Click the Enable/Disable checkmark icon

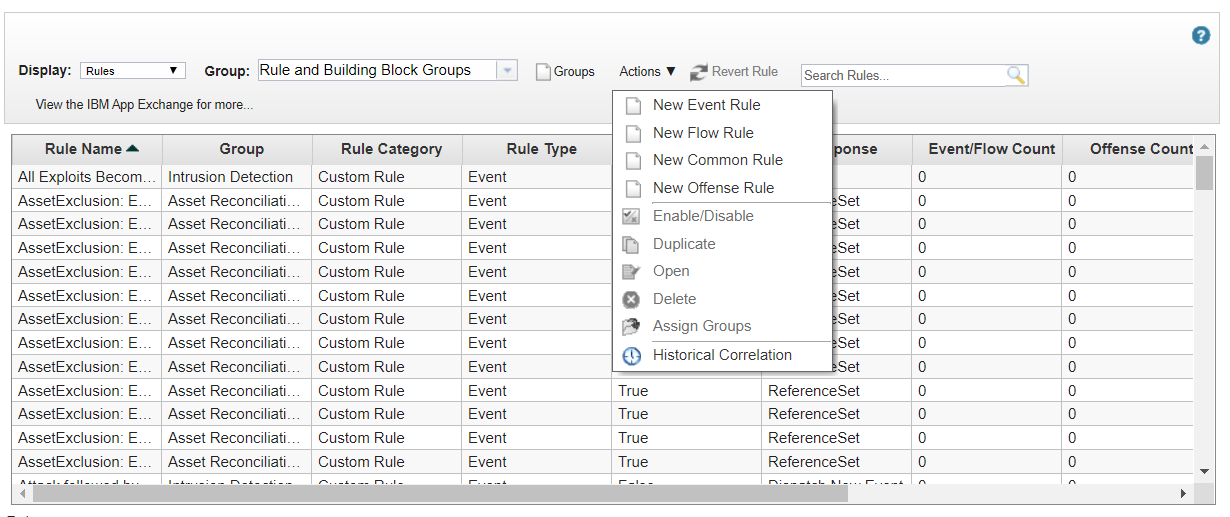[x=631, y=216]
